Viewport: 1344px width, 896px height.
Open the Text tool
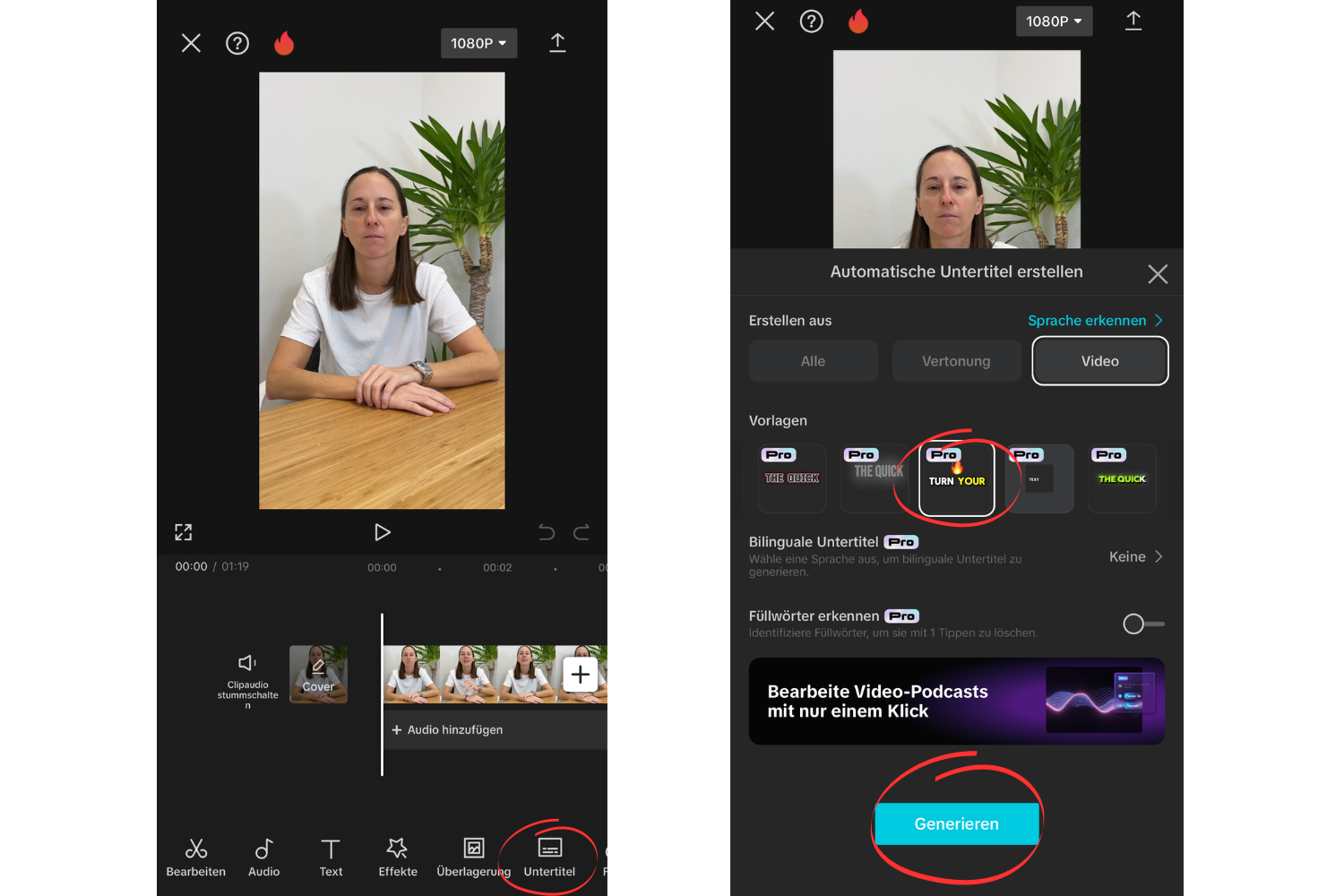(x=331, y=857)
